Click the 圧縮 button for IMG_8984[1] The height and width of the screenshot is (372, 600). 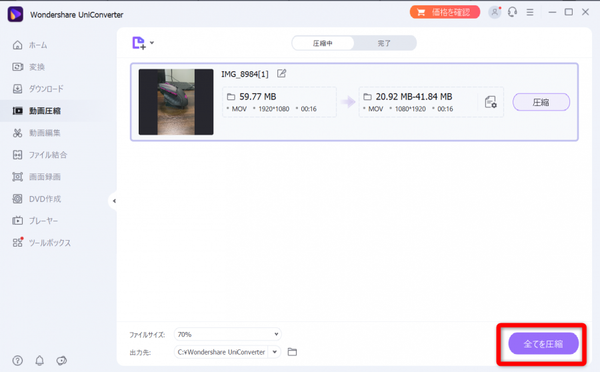541,102
